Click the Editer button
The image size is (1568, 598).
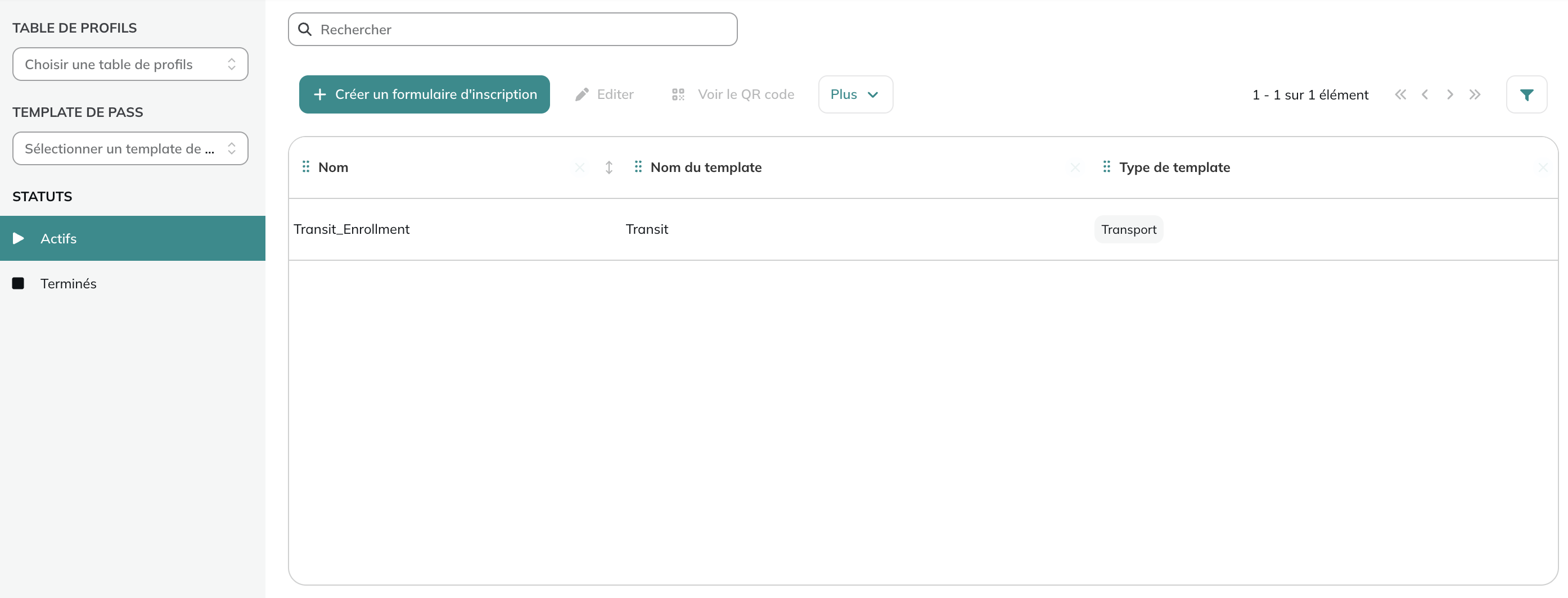click(x=604, y=94)
